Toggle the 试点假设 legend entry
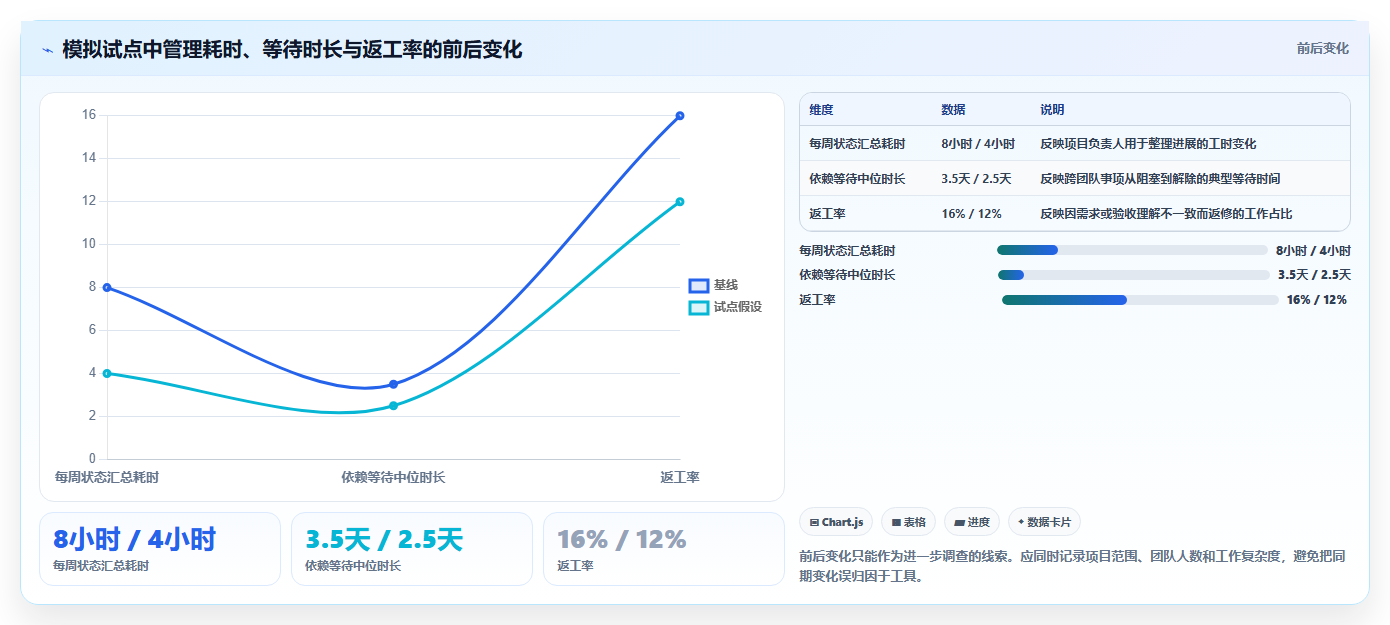1390x625 pixels. coord(725,307)
